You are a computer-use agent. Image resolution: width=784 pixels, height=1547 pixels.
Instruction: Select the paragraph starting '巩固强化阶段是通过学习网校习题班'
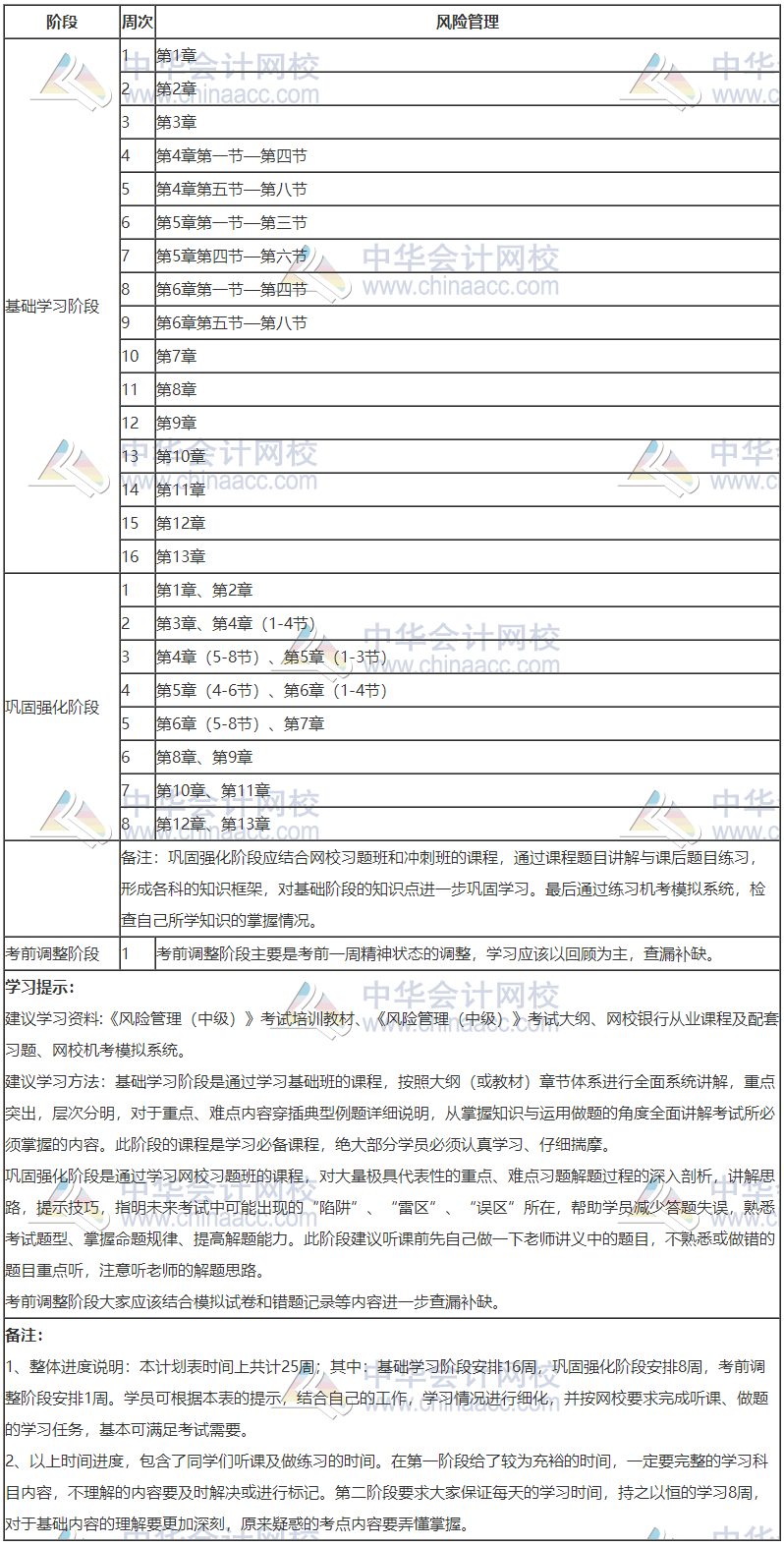[x=392, y=1224]
